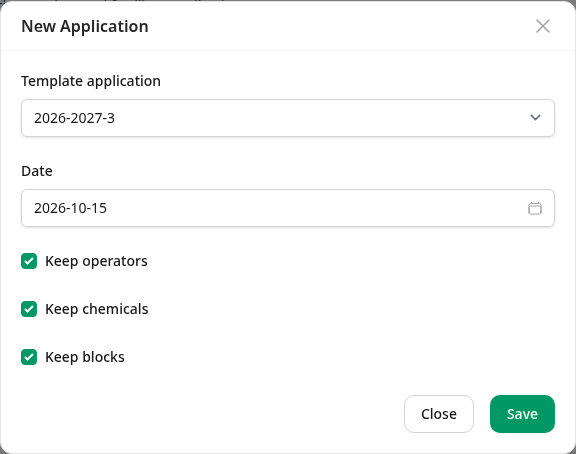576x454 pixels.
Task: Uncheck the Keep blocks checkbox
Action: click(29, 357)
